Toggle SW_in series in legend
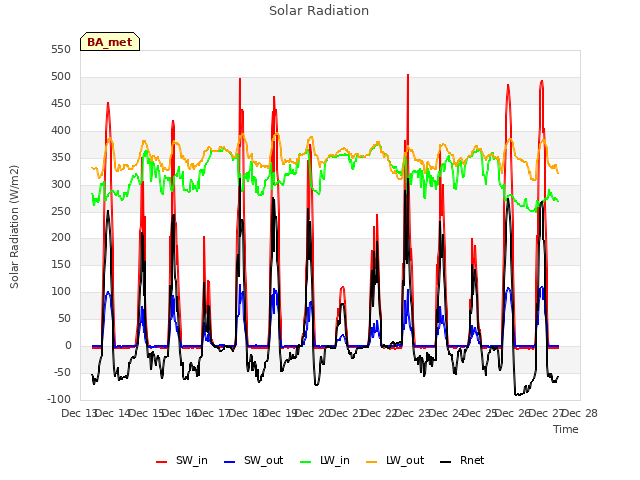 [x=182, y=460]
